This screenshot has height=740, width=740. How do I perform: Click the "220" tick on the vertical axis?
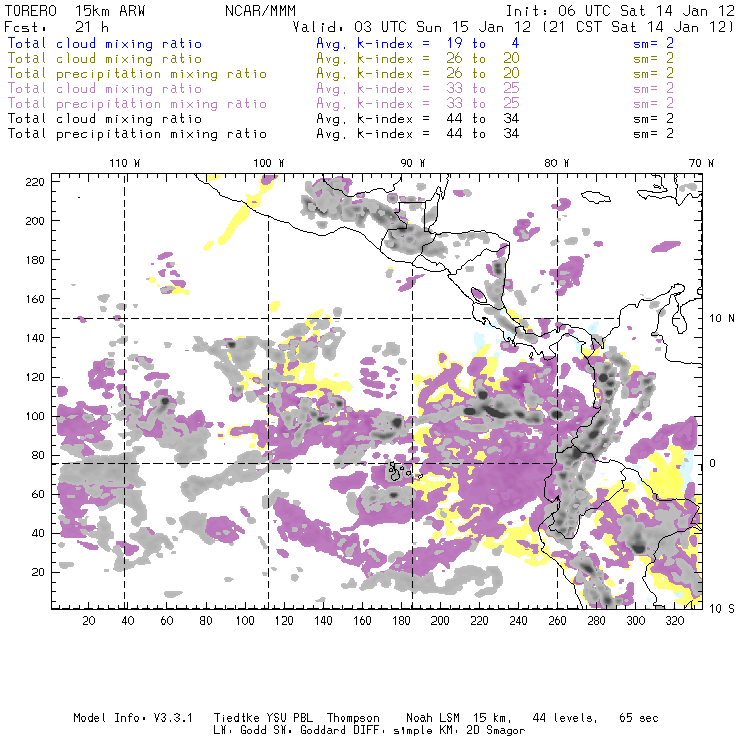35,182
